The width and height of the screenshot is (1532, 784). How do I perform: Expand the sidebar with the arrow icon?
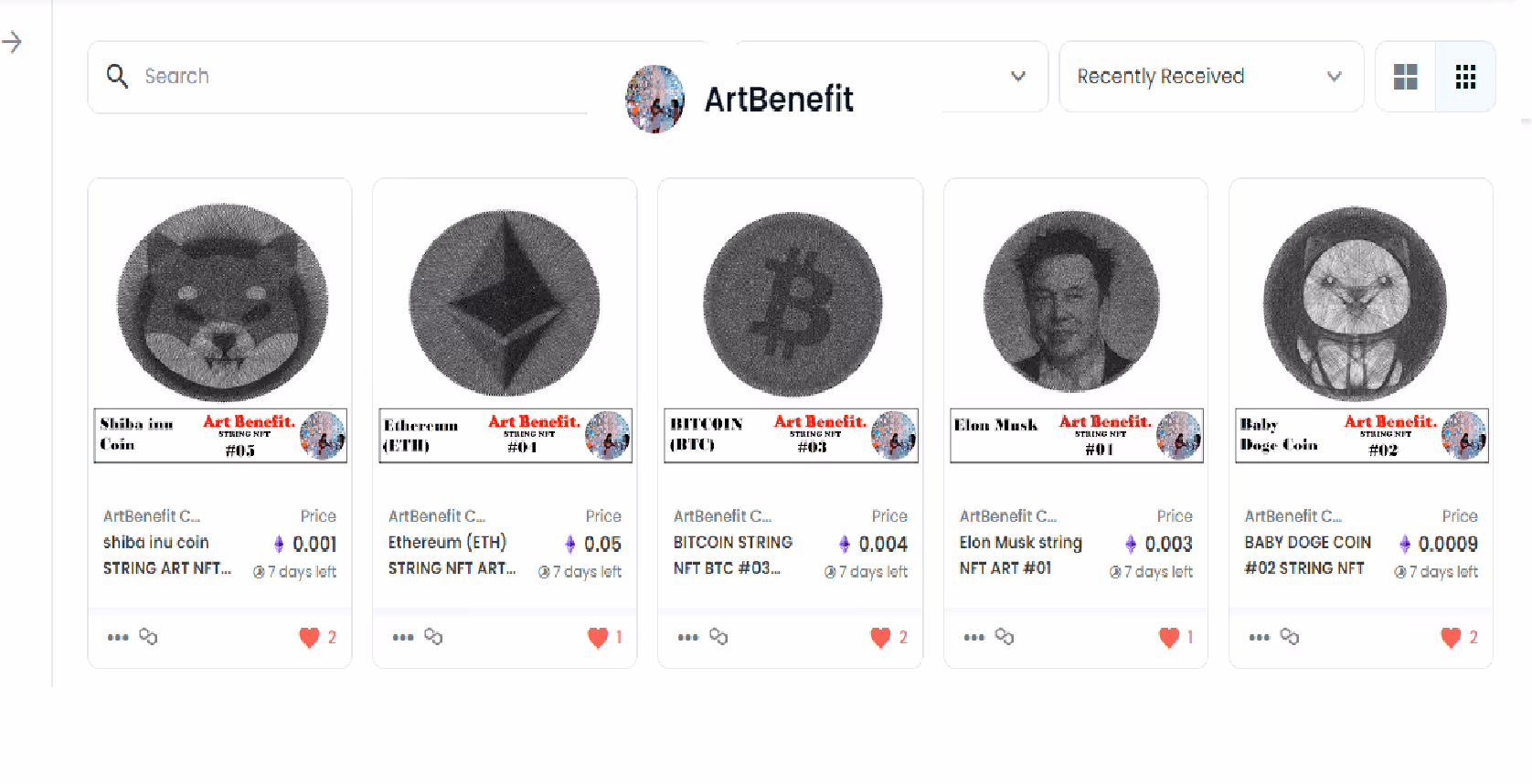pos(13,41)
